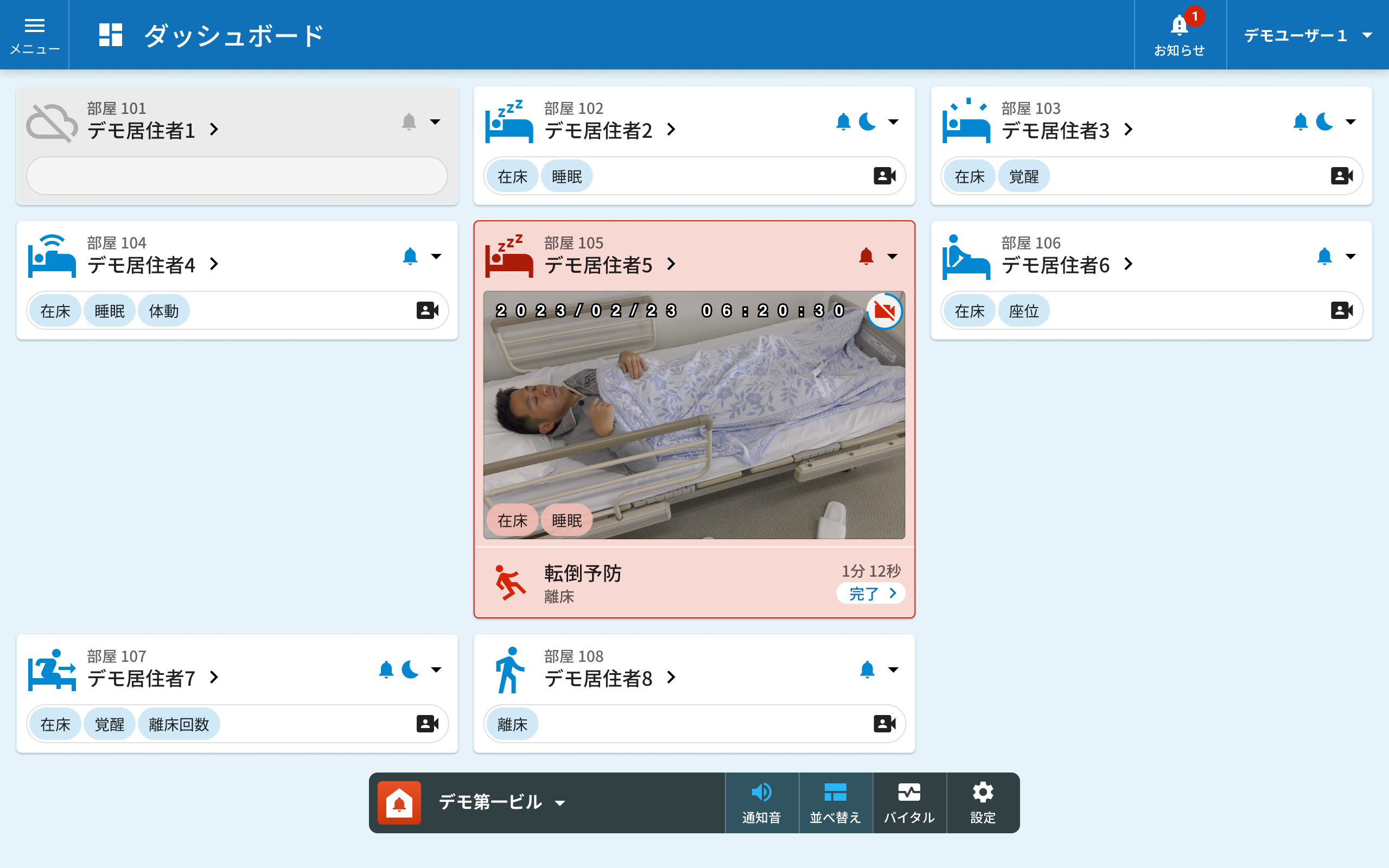Toggle notification bell for room 103

point(1300,122)
